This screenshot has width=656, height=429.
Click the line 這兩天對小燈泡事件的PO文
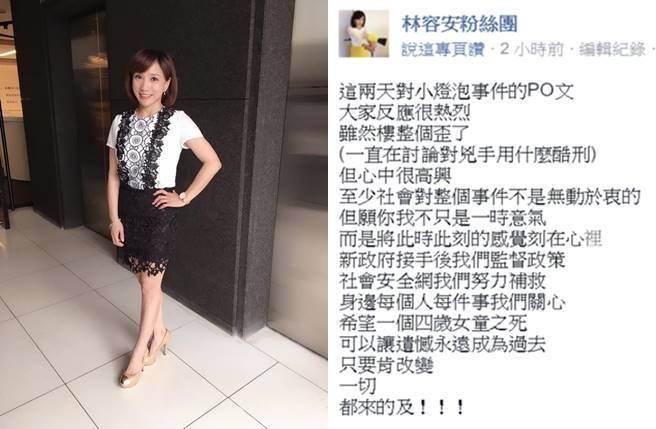click(x=456, y=92)
